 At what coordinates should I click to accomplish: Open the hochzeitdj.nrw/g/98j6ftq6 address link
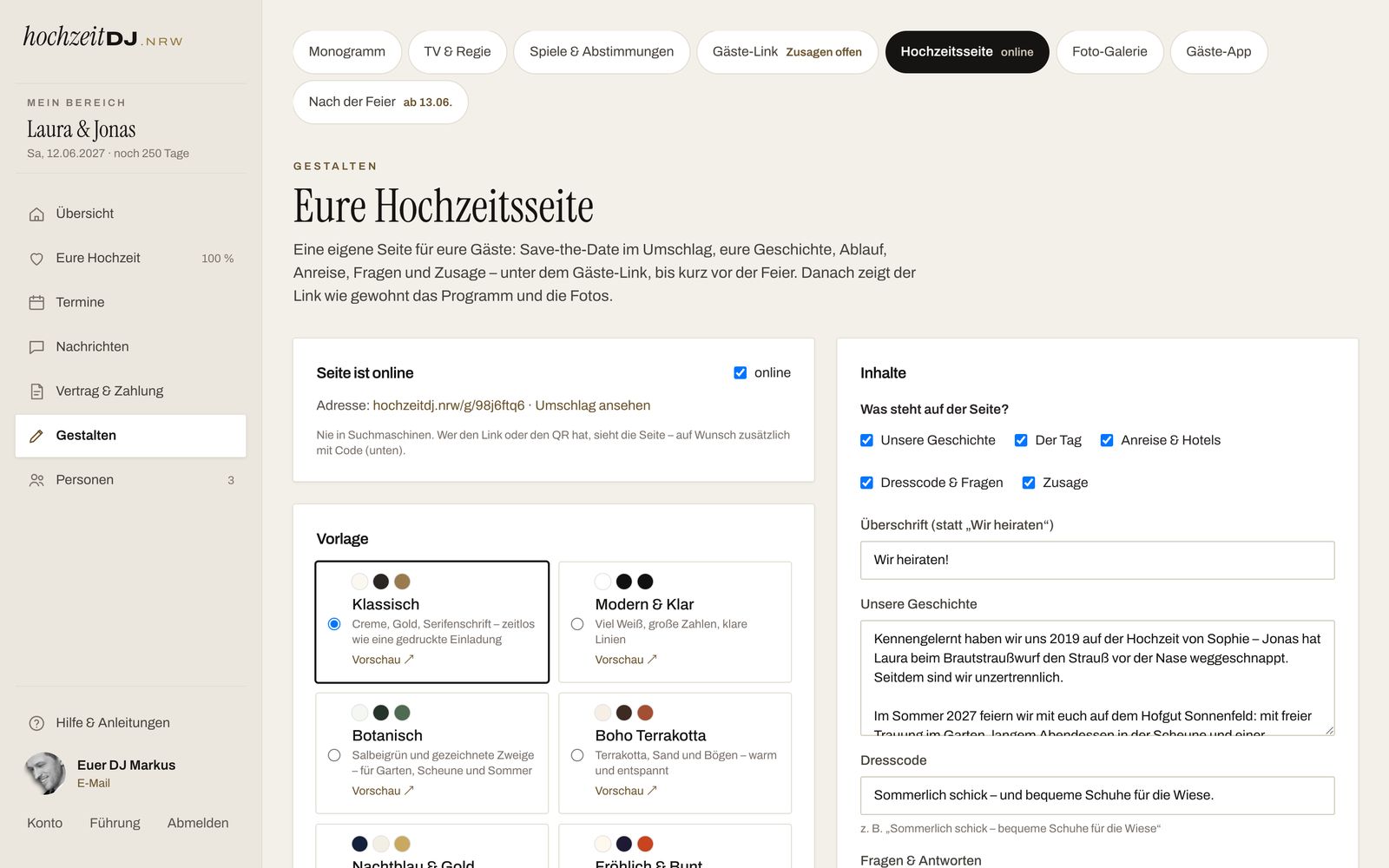pos(449,405)
